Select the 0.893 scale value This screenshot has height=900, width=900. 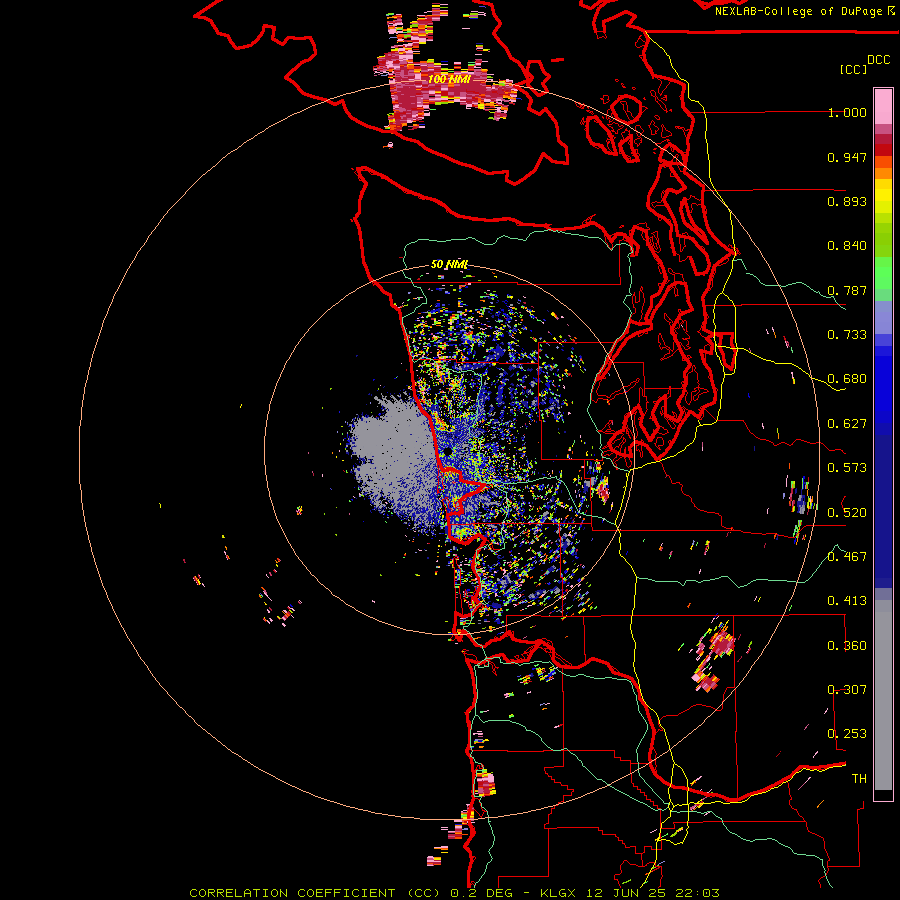847,201
